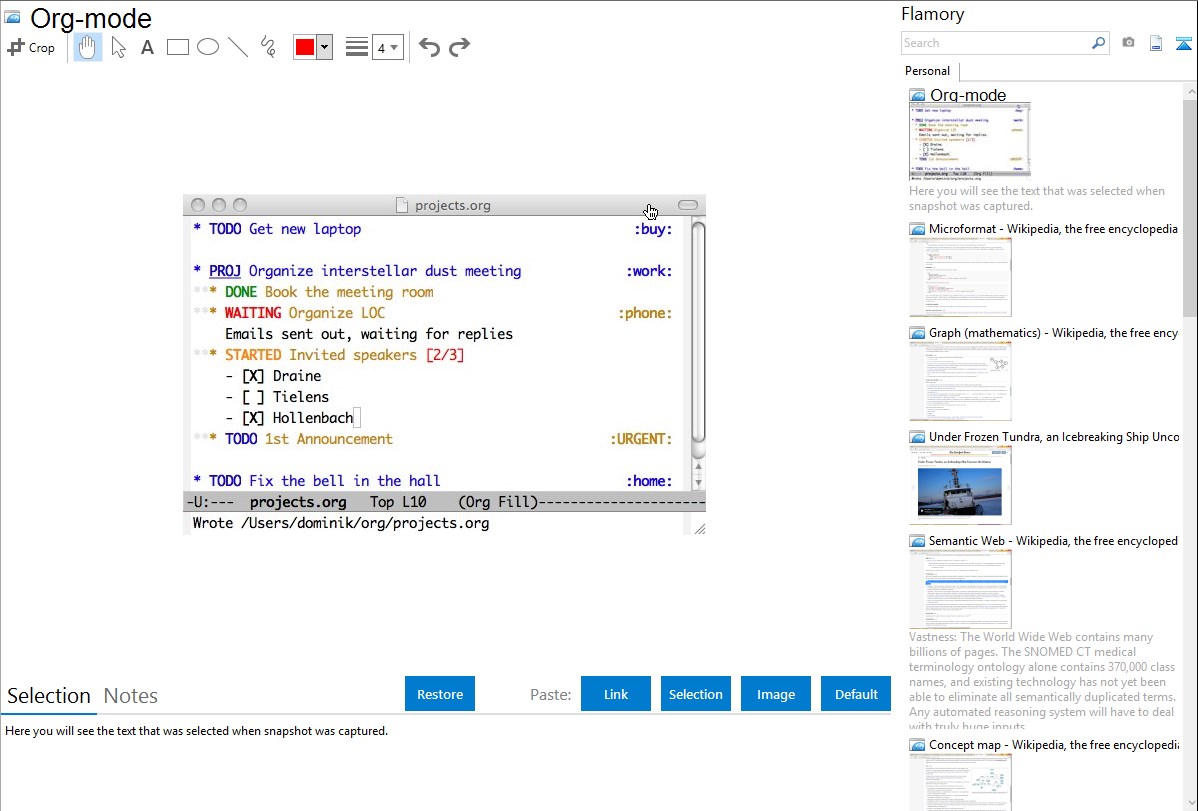This screenshot has height=811, width=1198.
Task: Click the large "Org-mode" heading text
Action: click(x=91, y=18)
